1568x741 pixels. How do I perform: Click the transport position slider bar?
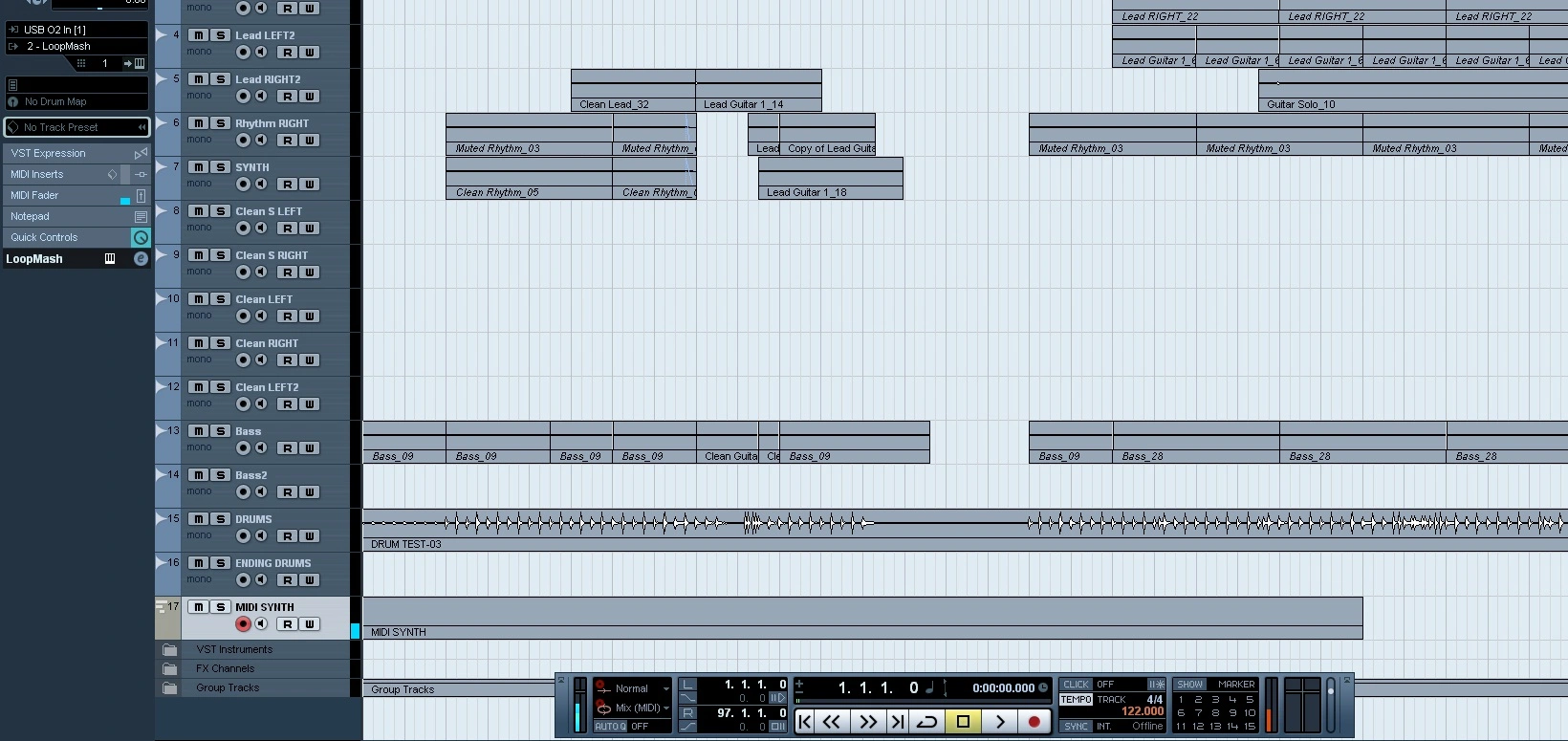(923, 701)
